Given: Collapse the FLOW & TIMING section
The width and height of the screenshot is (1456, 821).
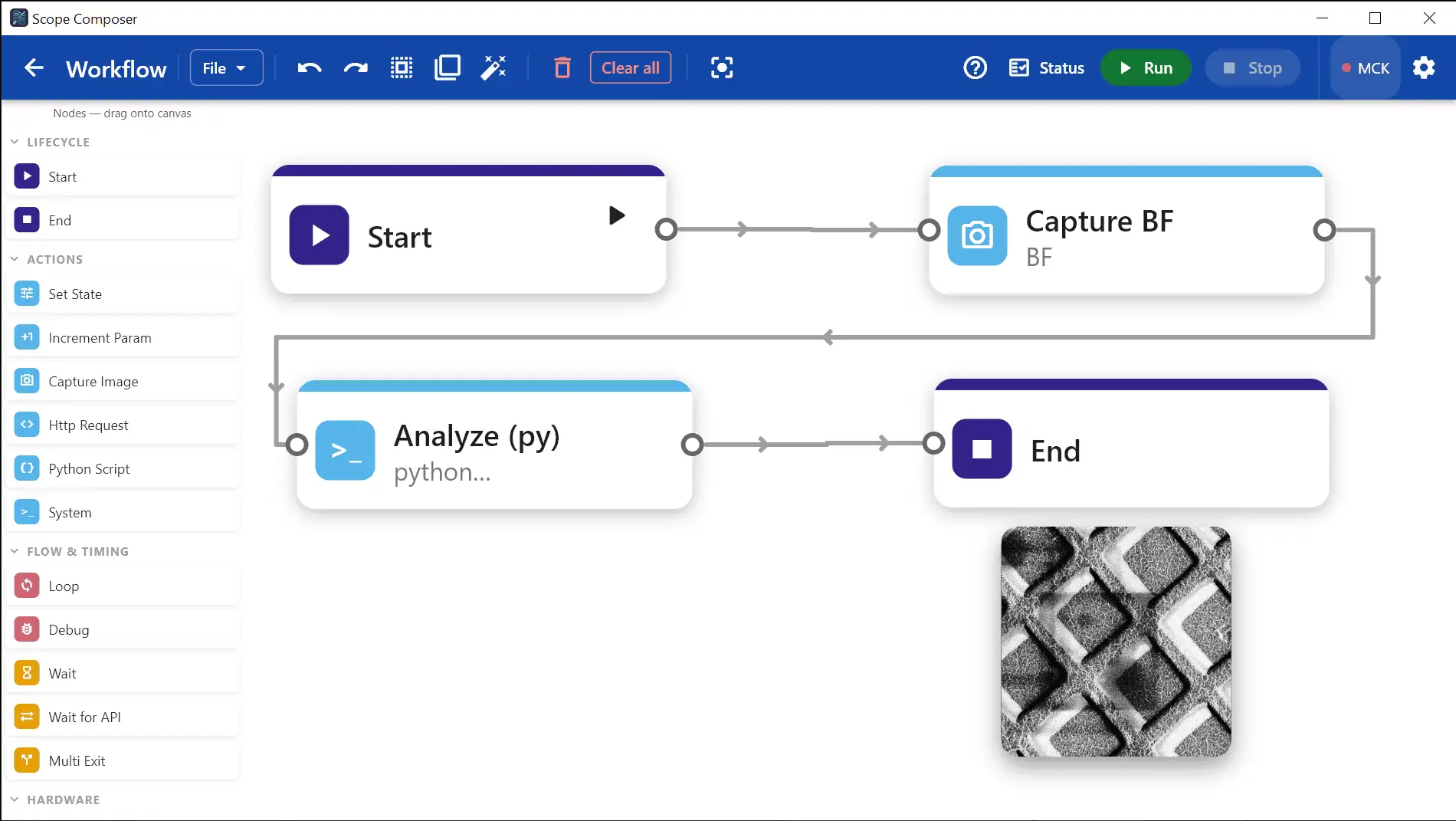Looking at the screenshot, I should point(69,552).
